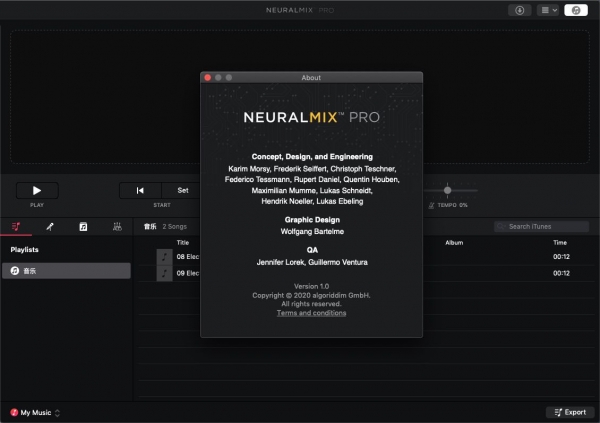Select the 09 Elec song row
The image size is (600, 423).
(366, 273)
